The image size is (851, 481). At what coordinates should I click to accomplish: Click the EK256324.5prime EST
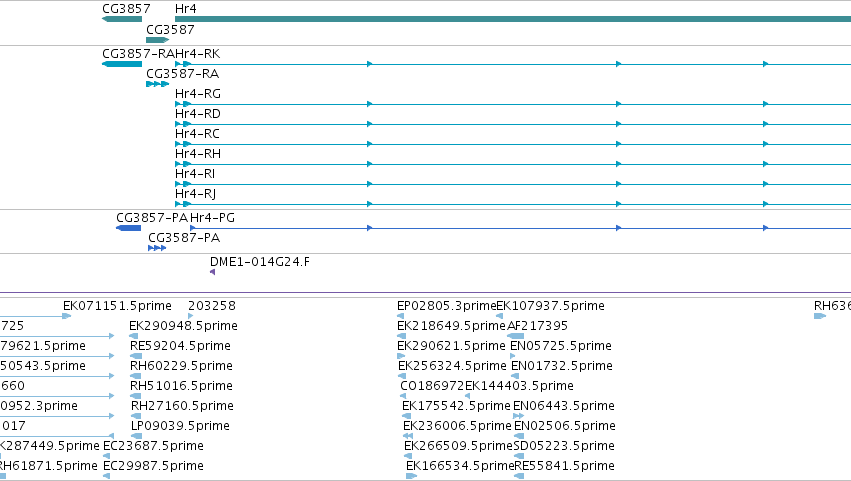(x=402, y=376)
